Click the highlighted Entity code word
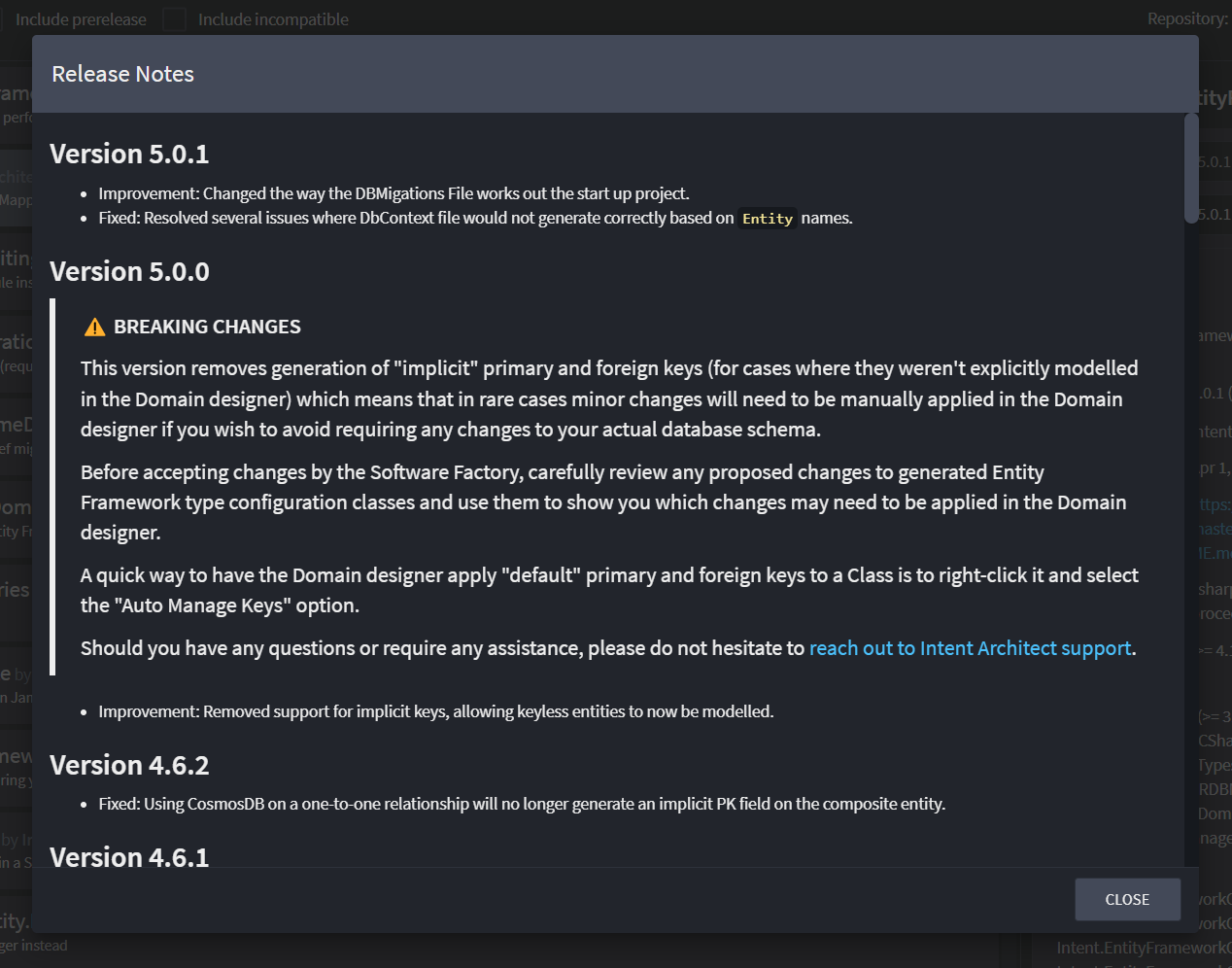Screen dimensions: 1232x968 click(x=768, y=219)
